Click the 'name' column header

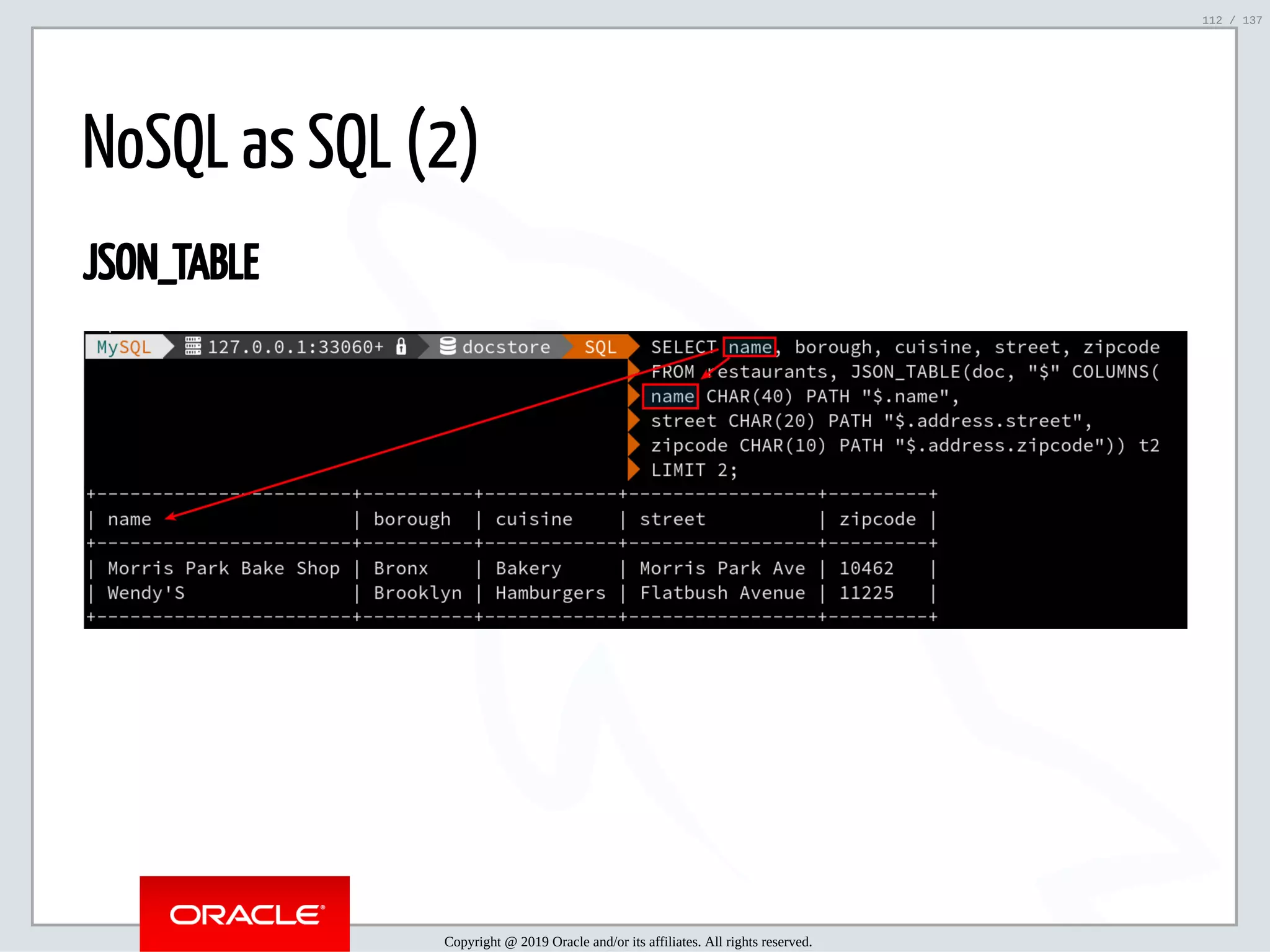coord(130,519)
